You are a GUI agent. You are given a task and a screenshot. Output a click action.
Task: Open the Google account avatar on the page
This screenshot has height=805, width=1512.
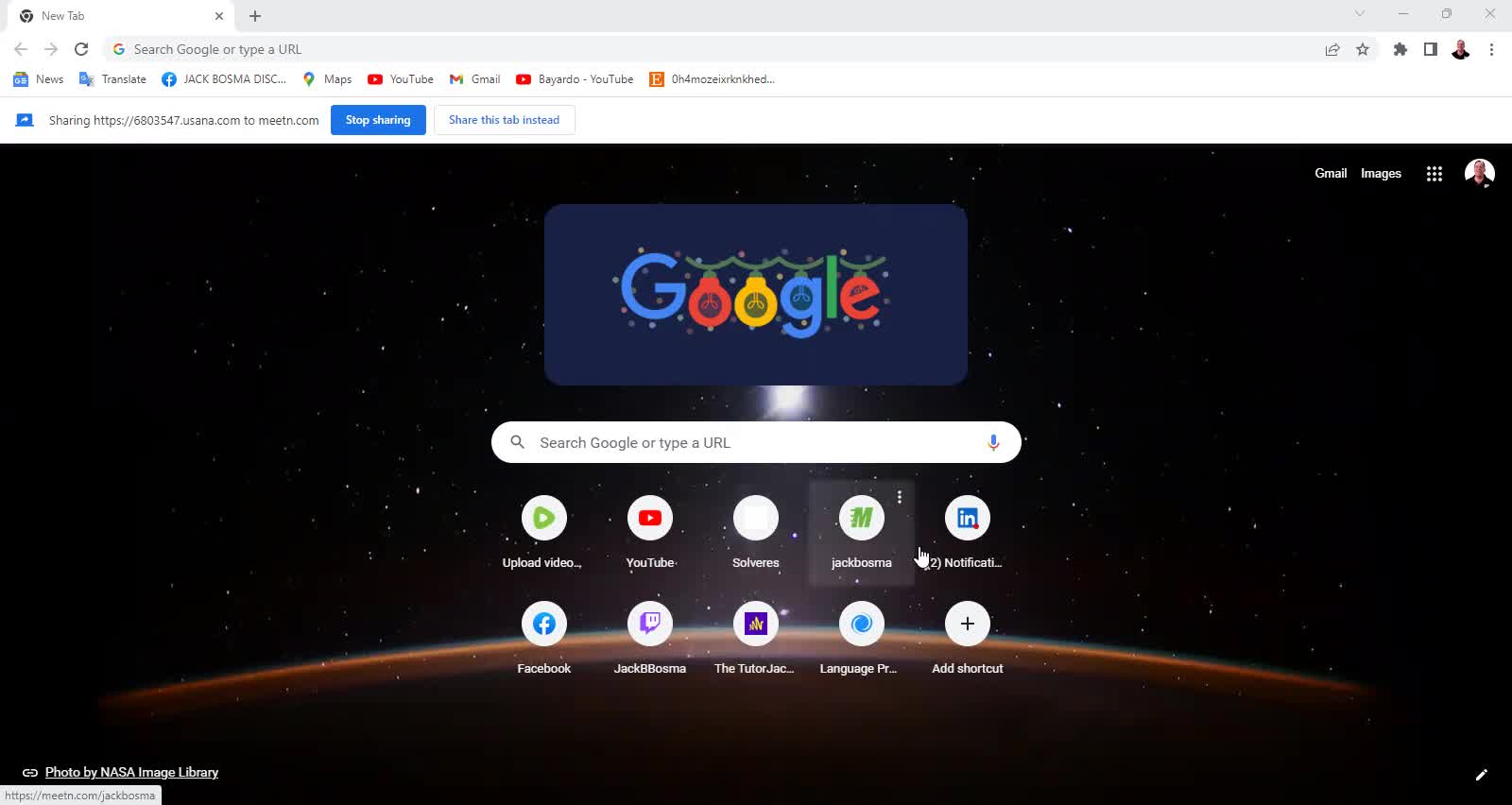(1479, 173)
